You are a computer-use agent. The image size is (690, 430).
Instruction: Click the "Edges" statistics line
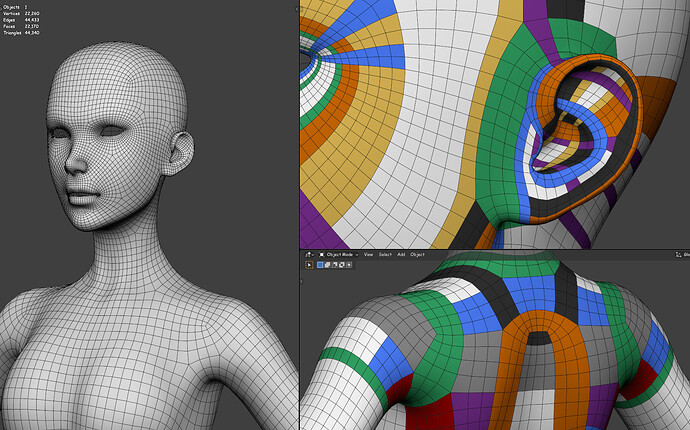[x=21, y=20]
